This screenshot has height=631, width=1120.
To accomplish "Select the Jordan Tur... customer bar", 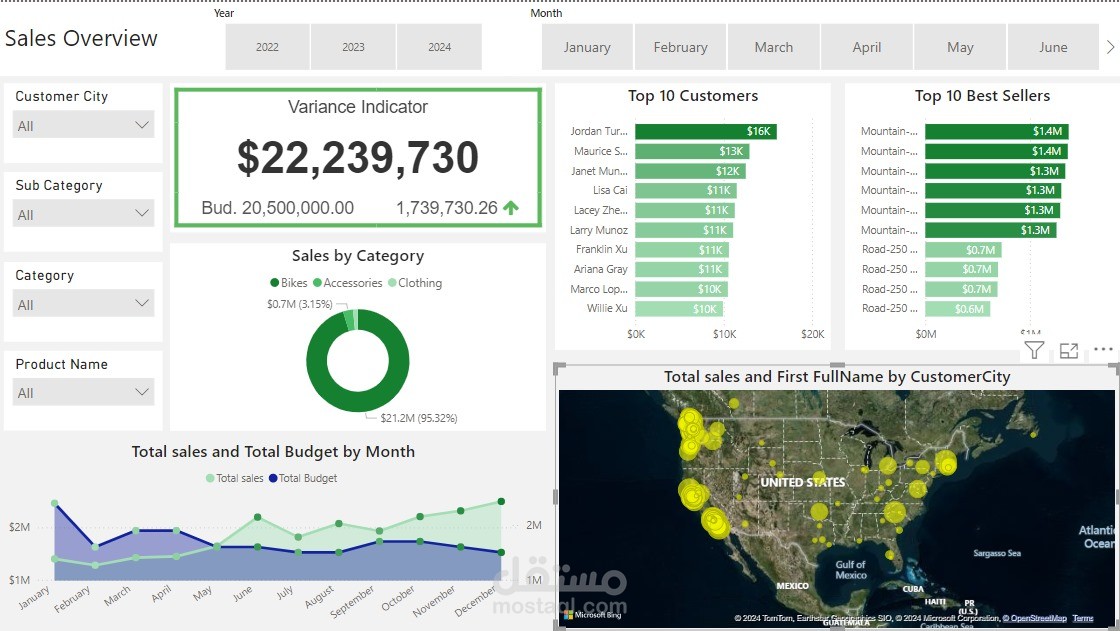I will point(706,131).
